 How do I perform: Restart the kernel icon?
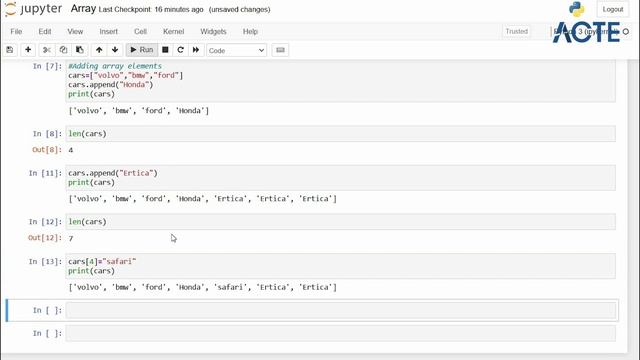[x=180, y=50]
